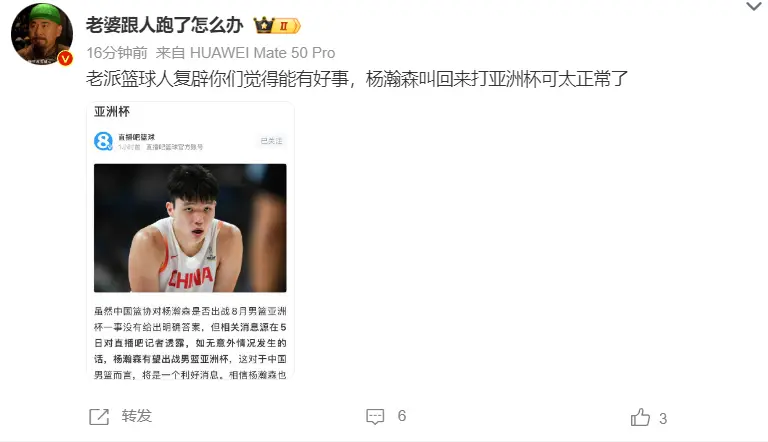The image size is (768, 442).
Task: Click the HUAWEI Mate 50 Pro source
Action: (263, 52)
